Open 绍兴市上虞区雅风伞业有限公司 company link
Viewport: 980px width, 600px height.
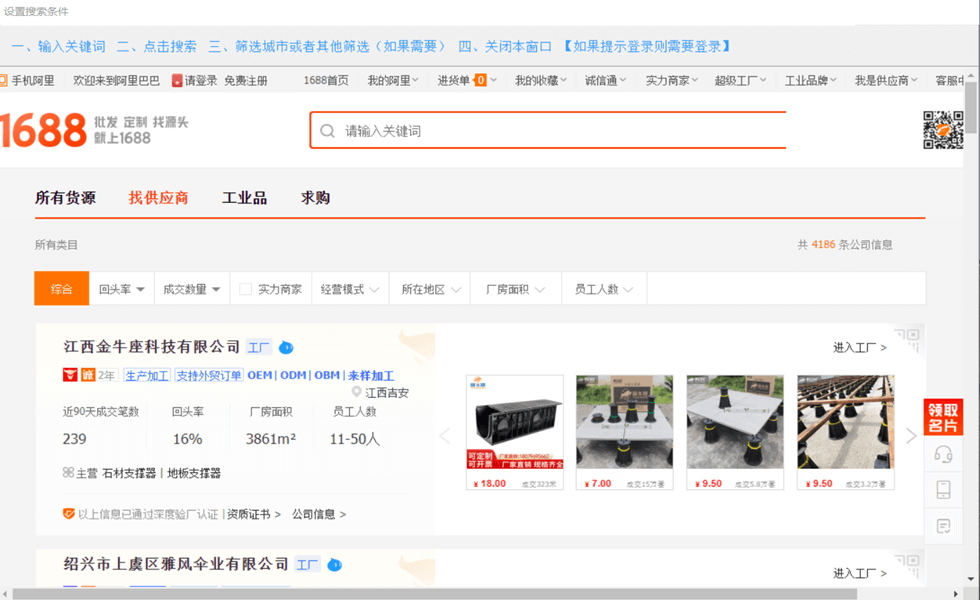point(176,564)
